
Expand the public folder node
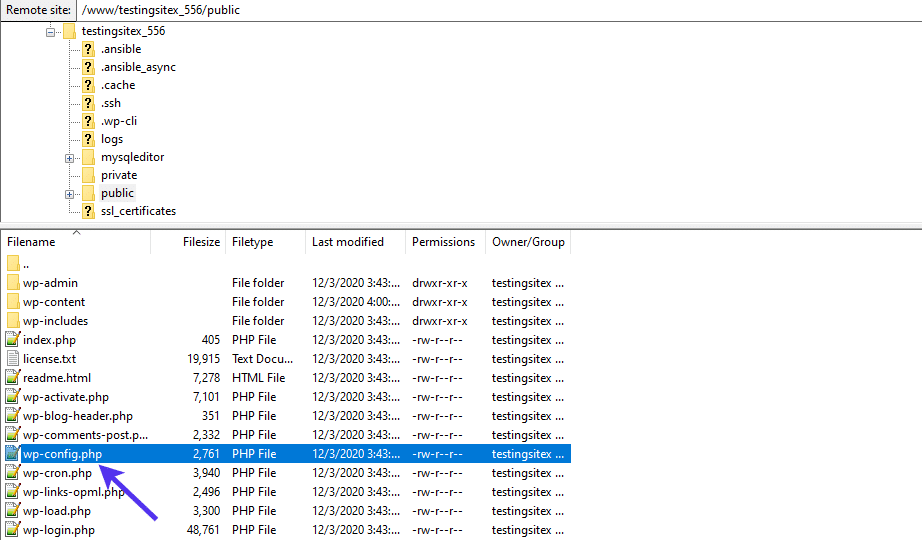tap(69, 194)
